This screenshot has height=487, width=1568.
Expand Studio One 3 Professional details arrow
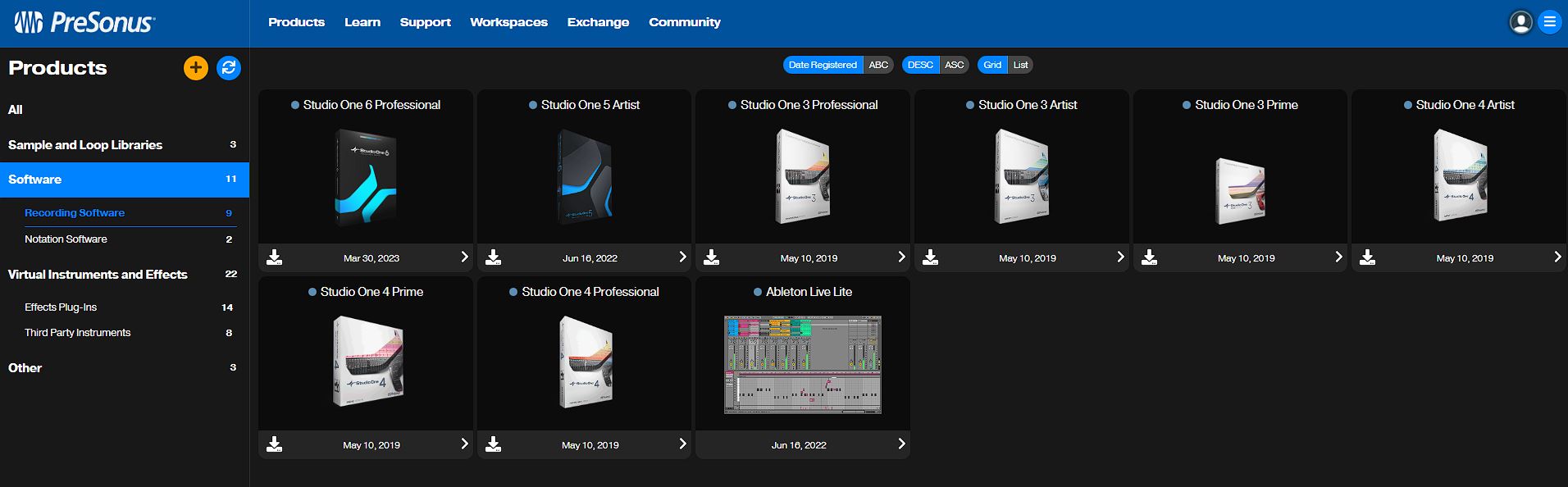coord(901,257)
